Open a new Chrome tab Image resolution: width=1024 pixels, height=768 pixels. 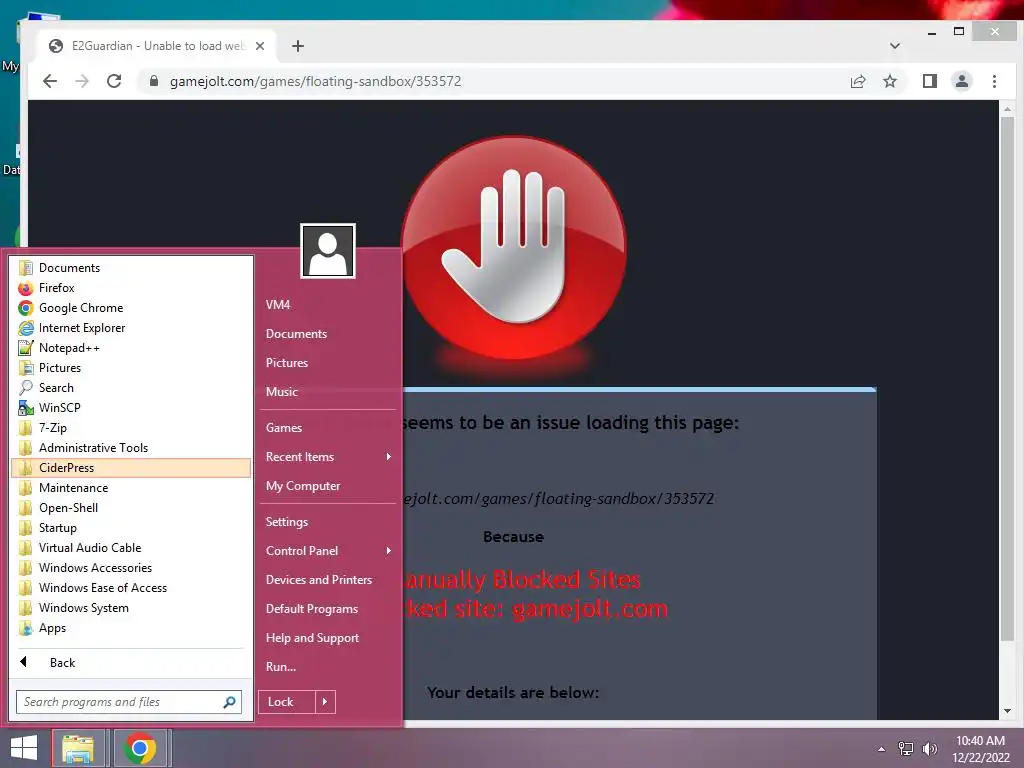[x=298, y=46]
